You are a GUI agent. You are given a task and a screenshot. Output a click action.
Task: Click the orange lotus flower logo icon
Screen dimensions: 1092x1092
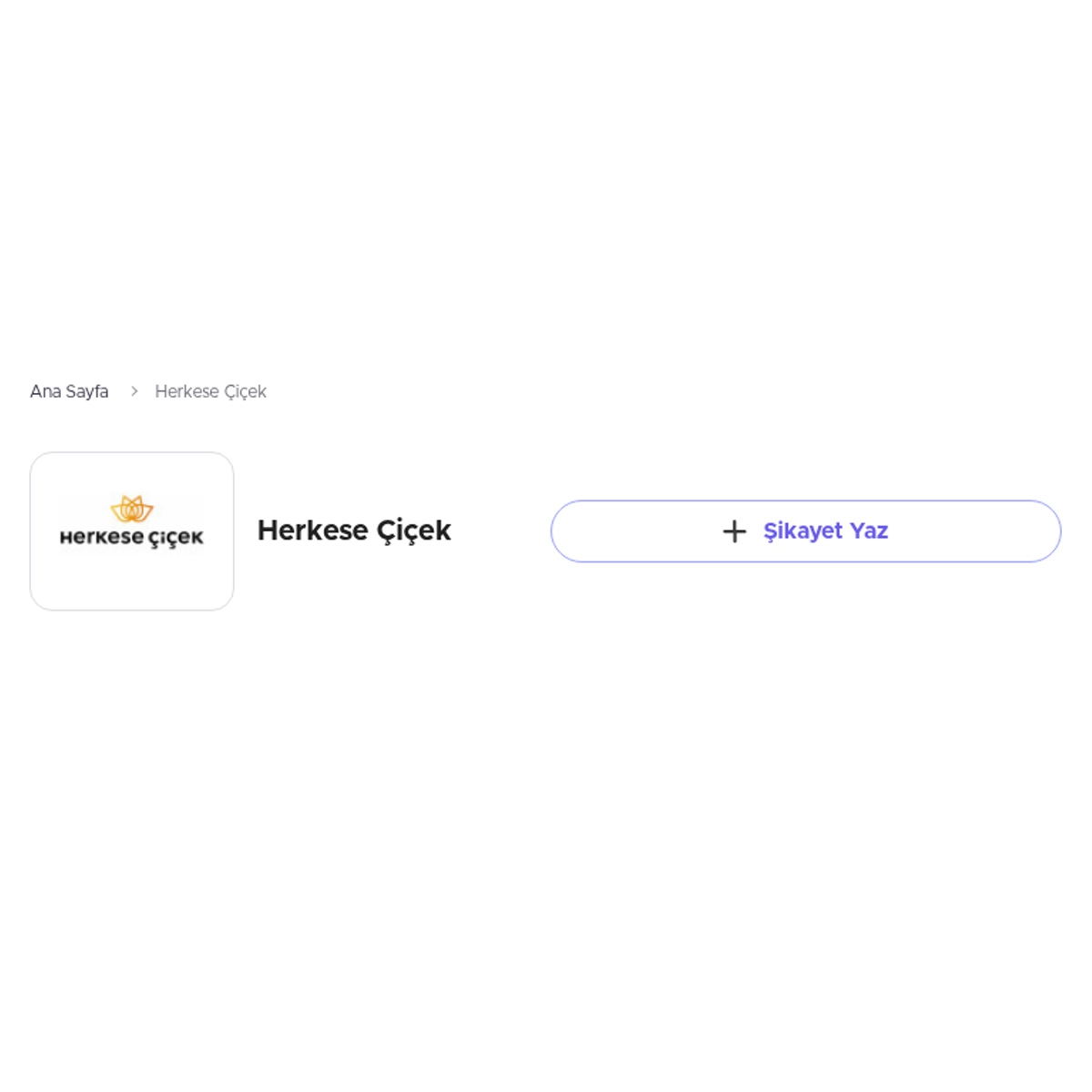tap(132, 509)
